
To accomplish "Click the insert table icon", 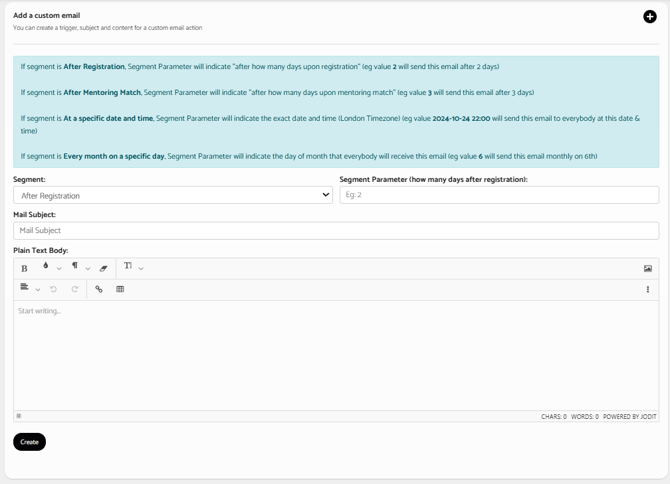I will [120, 289].
